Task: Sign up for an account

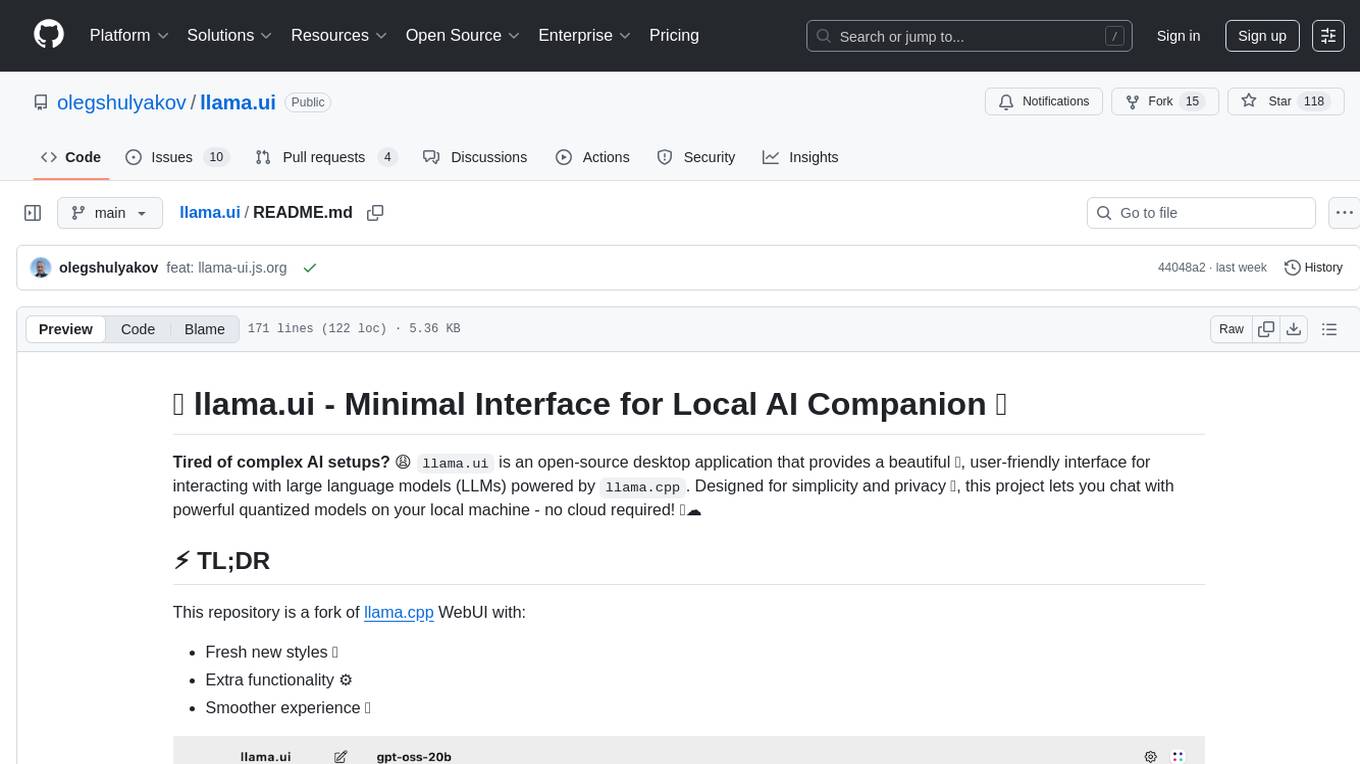Action: [1262, 36]
